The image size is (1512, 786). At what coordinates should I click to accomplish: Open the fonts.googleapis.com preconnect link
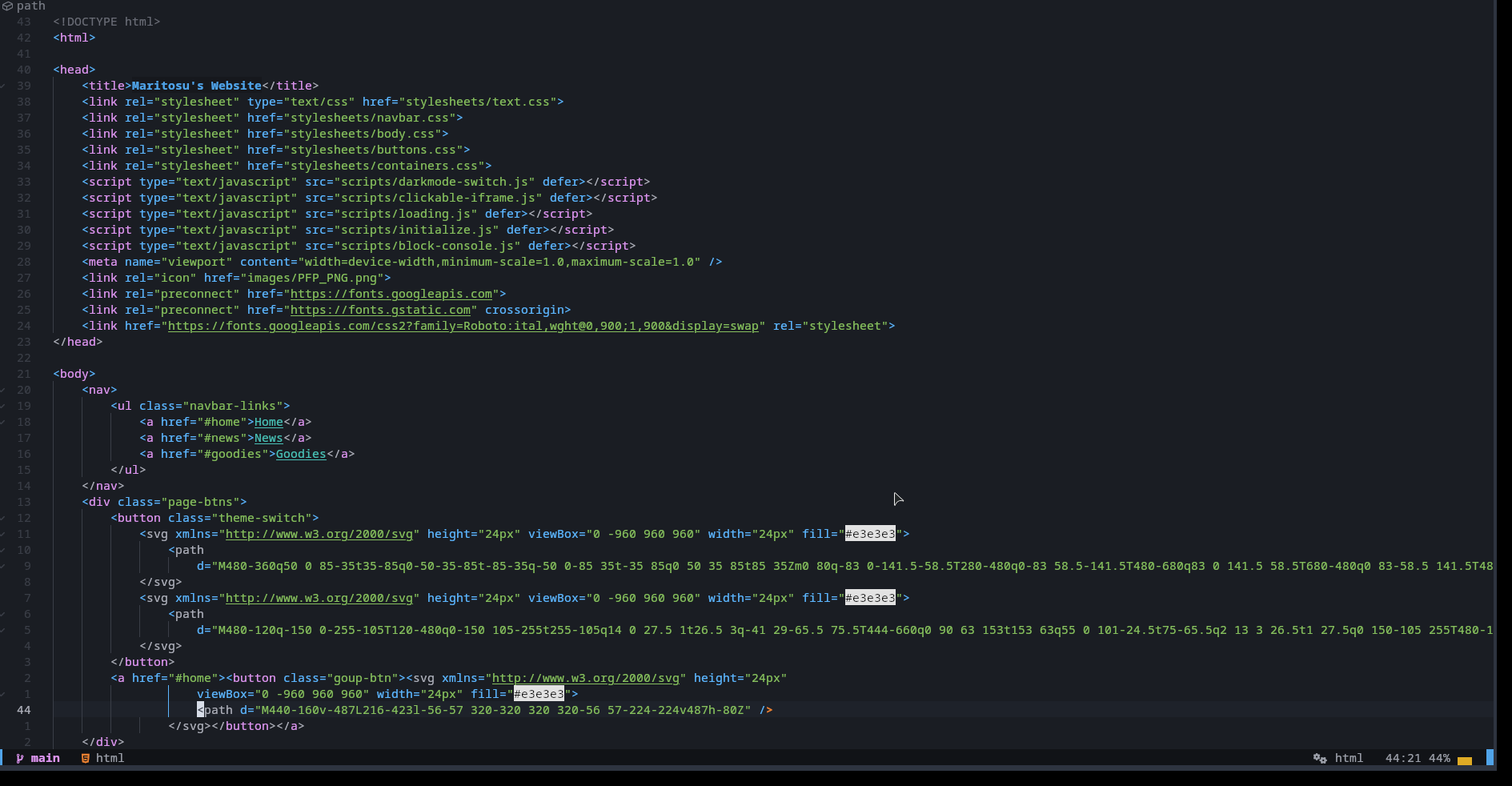coord(391,294)
